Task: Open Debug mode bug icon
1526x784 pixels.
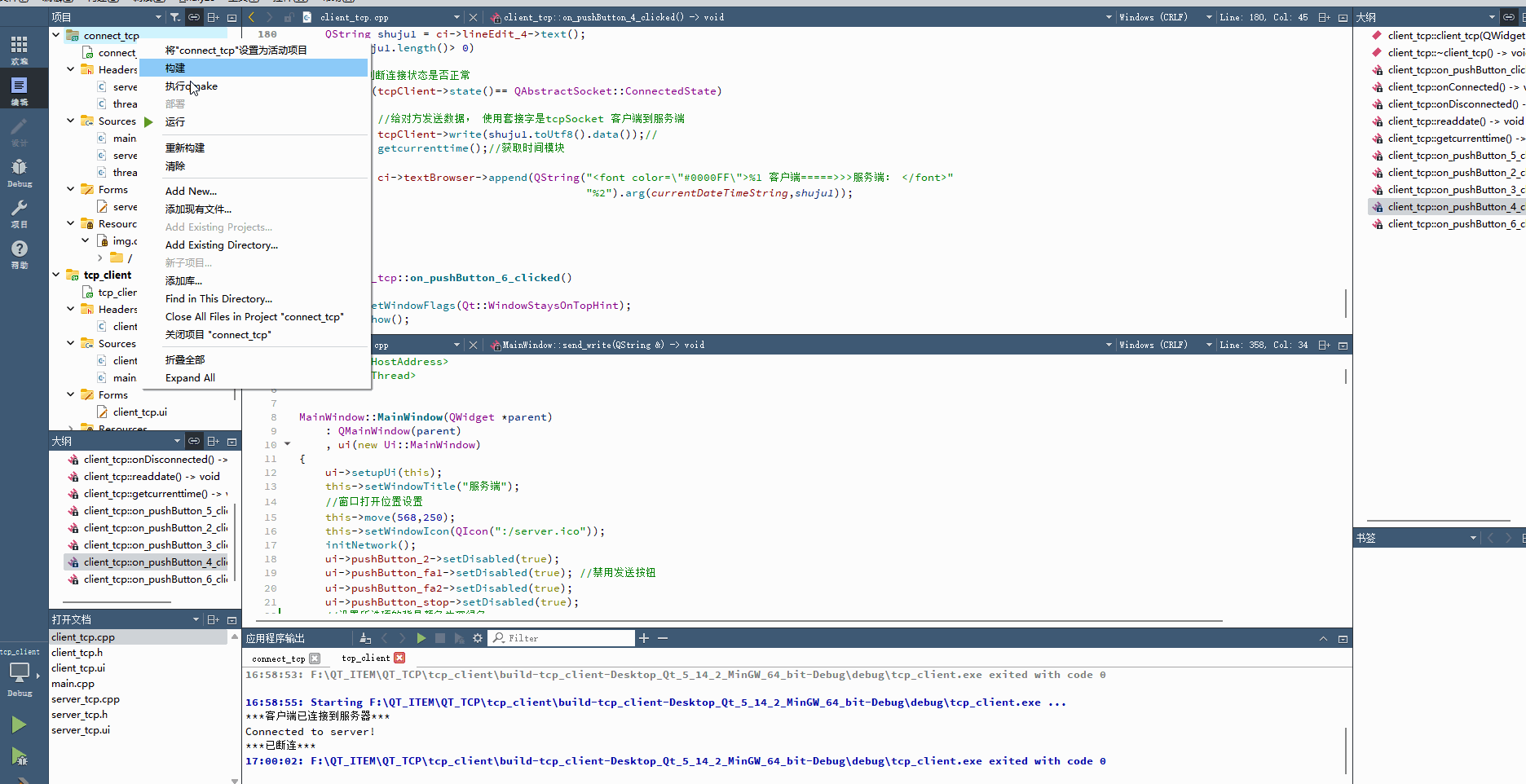Action: [20, 171]
